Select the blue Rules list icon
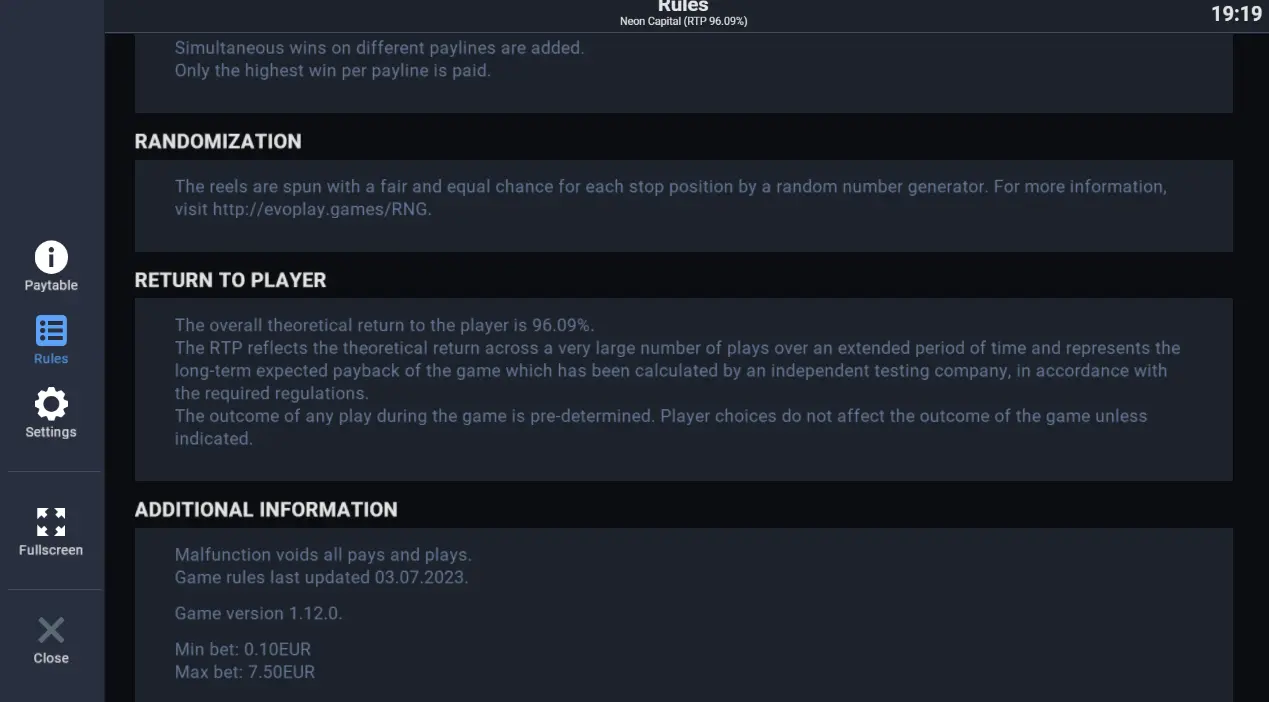1269x702 pixels. (x=51, y=331)
